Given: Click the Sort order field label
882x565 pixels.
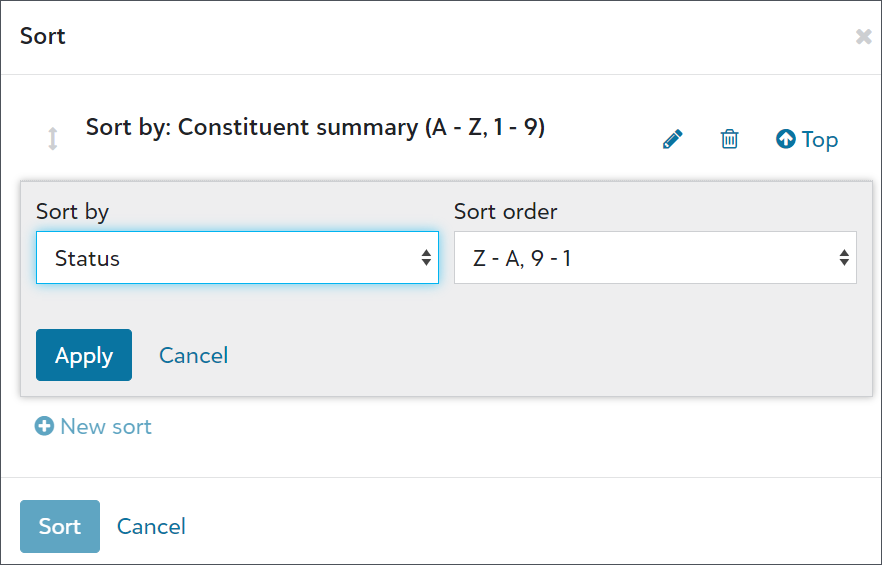Looking at the screenshot, I should (505, 212).
